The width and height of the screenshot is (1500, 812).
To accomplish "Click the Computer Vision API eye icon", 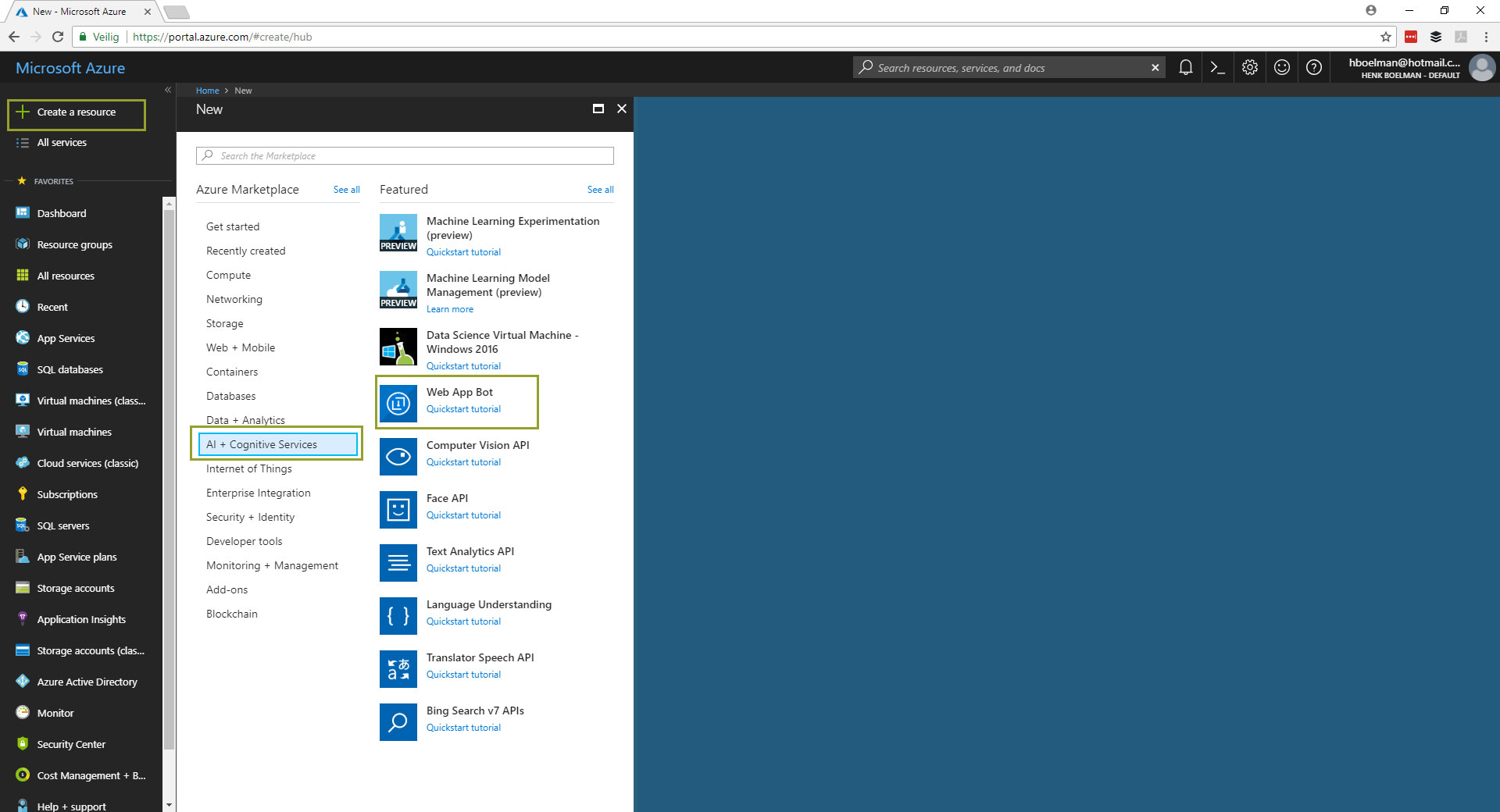I will 398,457.
